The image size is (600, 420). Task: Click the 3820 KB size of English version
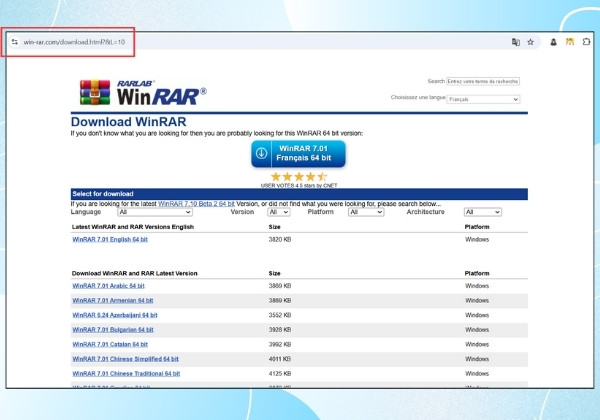(x=280, y=239)
